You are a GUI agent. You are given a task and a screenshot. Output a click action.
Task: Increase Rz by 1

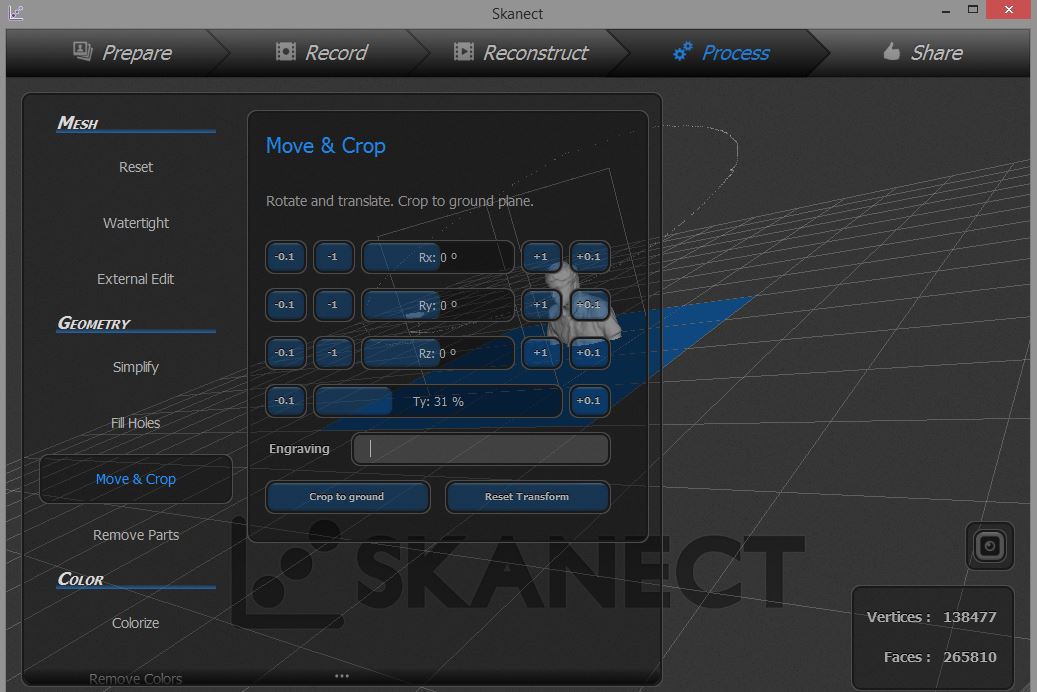(x=541, y=353)
